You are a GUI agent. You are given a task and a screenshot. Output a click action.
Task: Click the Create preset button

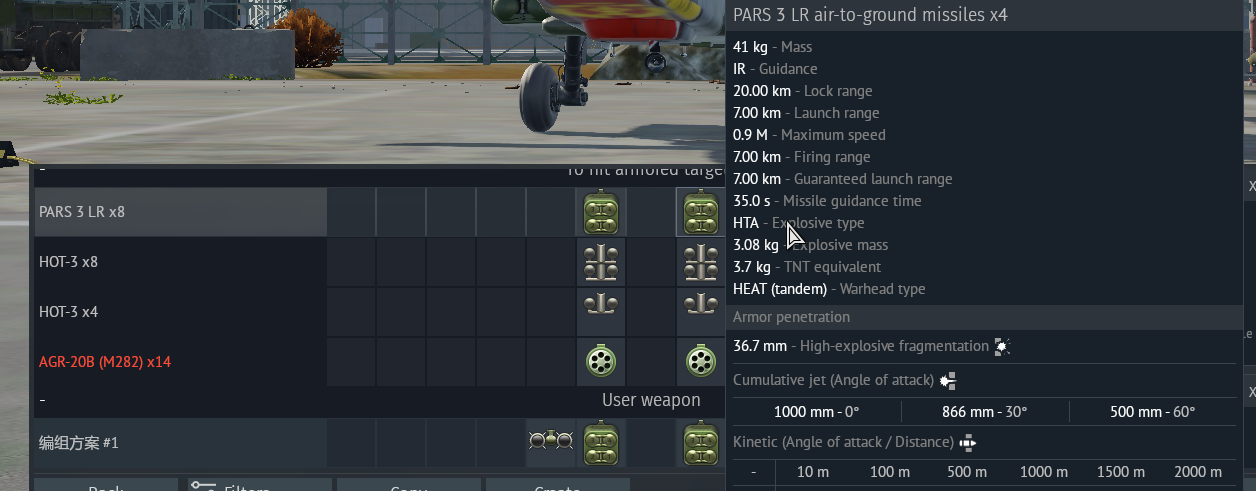tap(557, 485)
